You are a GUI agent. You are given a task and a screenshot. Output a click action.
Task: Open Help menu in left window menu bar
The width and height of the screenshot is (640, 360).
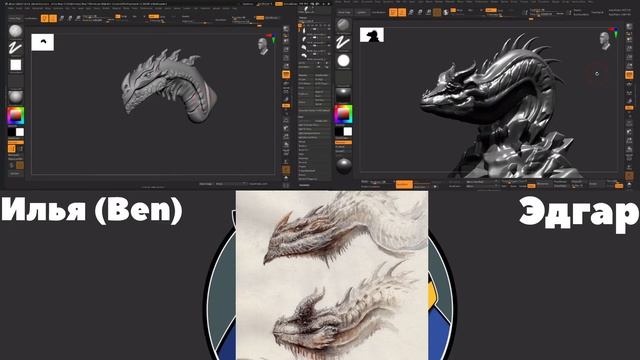coord(234,8)
